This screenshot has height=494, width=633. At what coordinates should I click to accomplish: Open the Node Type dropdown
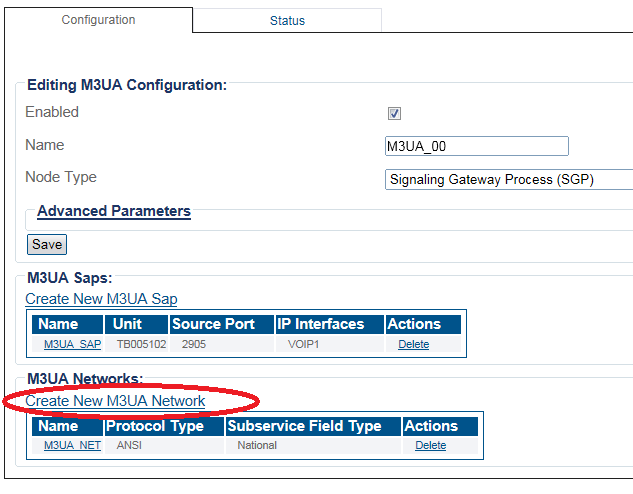[x=508, y=180]
